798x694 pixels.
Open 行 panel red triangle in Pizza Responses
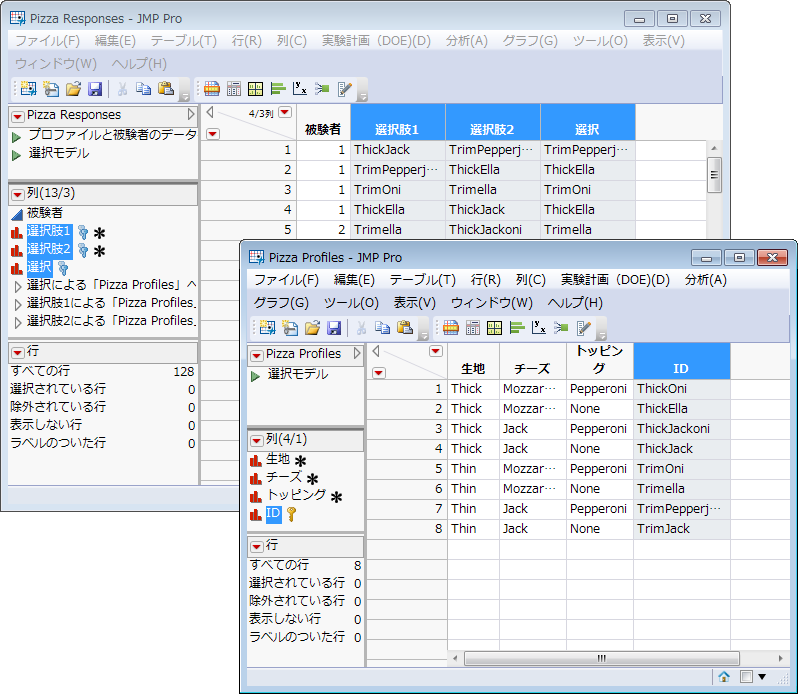(x=17, y=352)
